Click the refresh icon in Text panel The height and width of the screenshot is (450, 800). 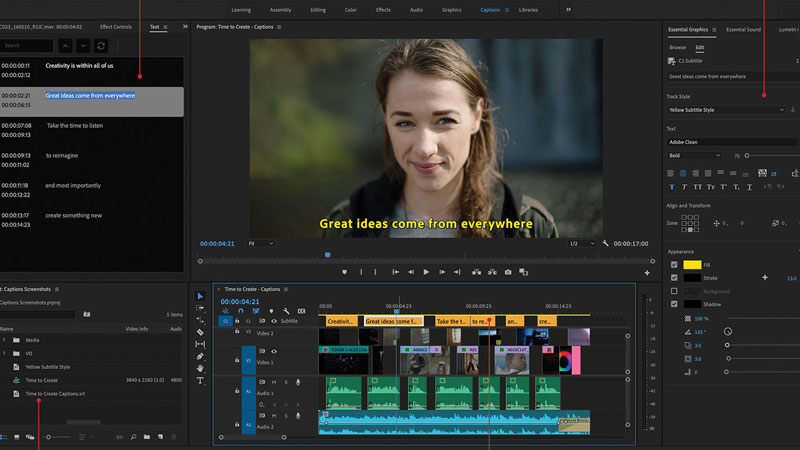(x=101, y=46)
